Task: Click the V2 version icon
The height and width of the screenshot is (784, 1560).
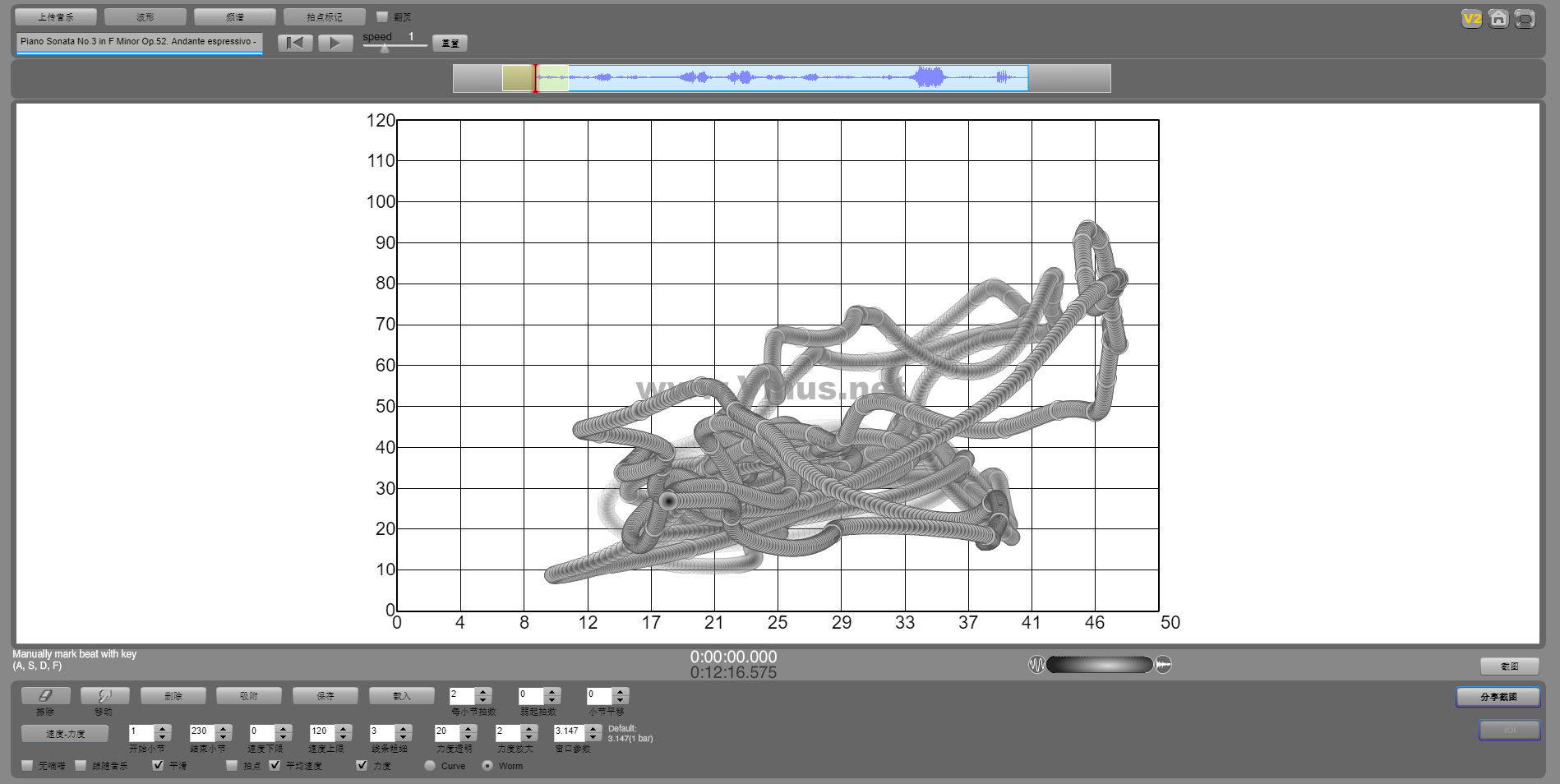Action: click(x=1471, y=19)
